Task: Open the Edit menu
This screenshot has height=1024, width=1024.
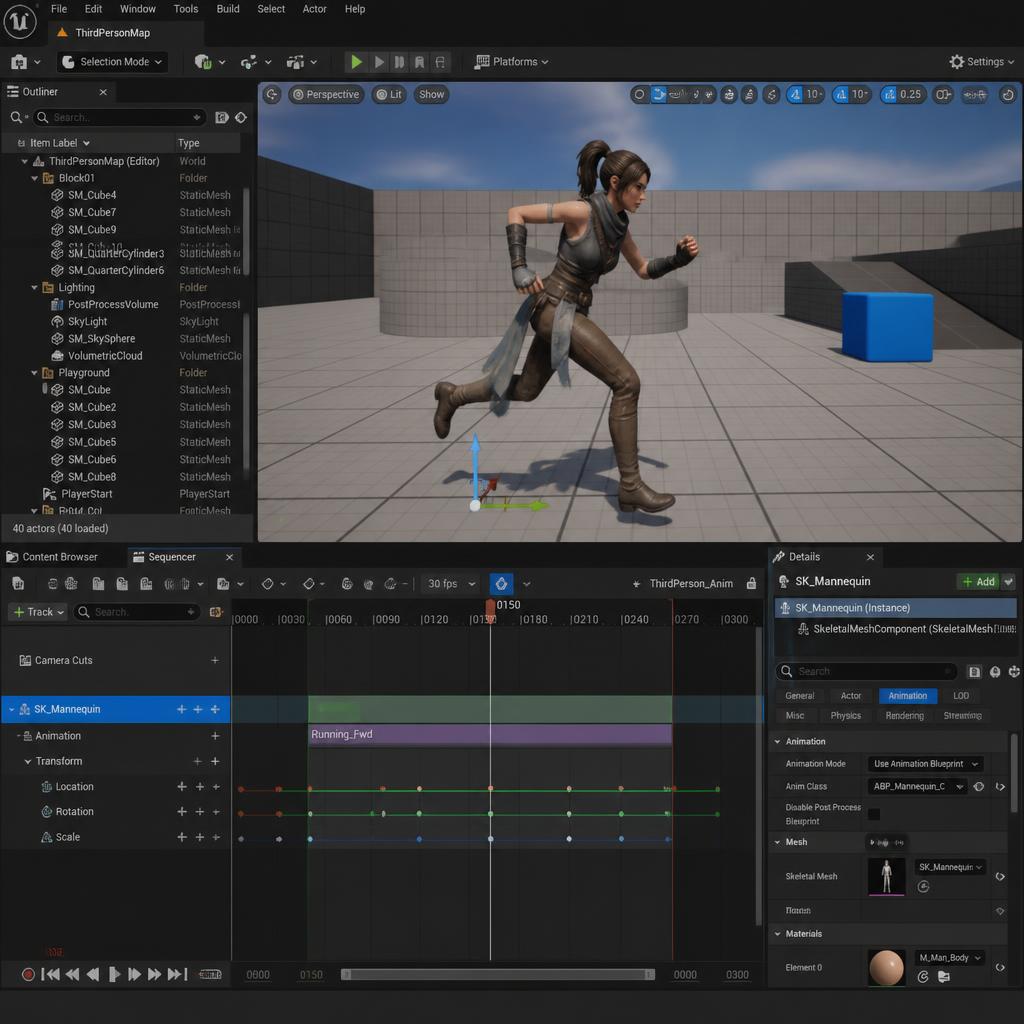Action: pyautogui.click(x=93, y=9)
